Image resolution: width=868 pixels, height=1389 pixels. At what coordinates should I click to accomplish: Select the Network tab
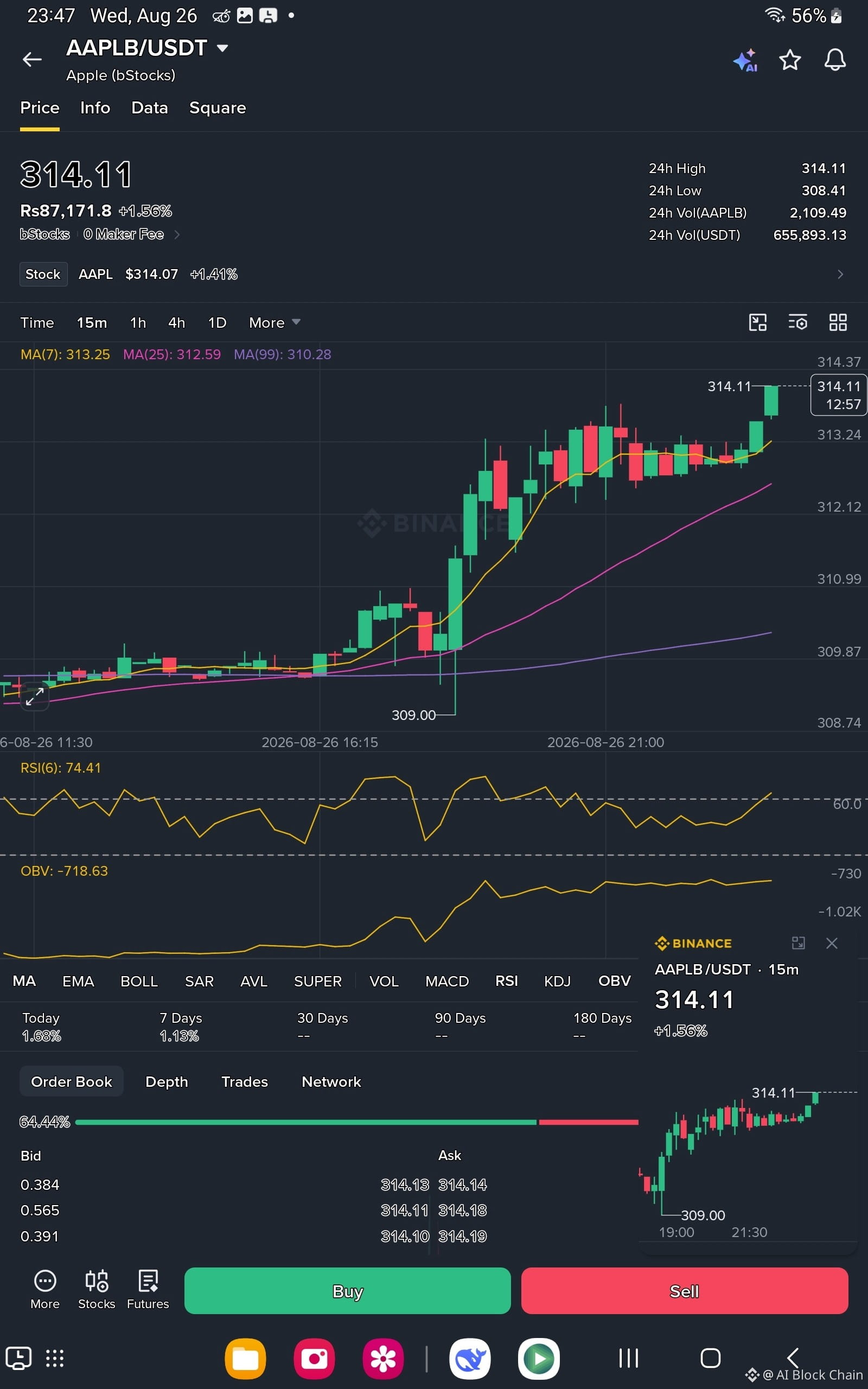pos(331,1081)
